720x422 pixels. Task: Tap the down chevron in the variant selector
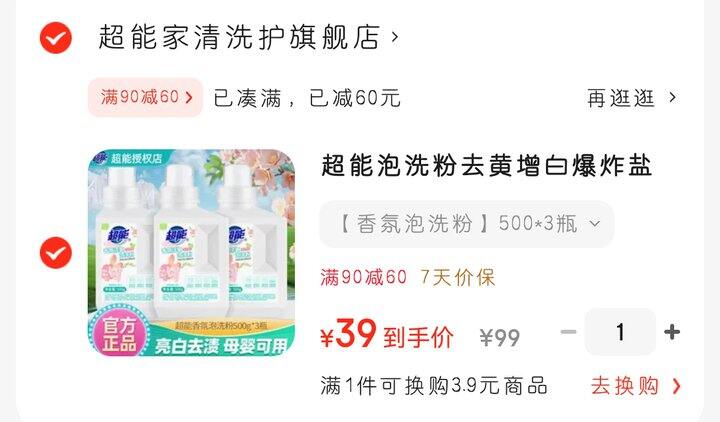click(x=595, y=224)
